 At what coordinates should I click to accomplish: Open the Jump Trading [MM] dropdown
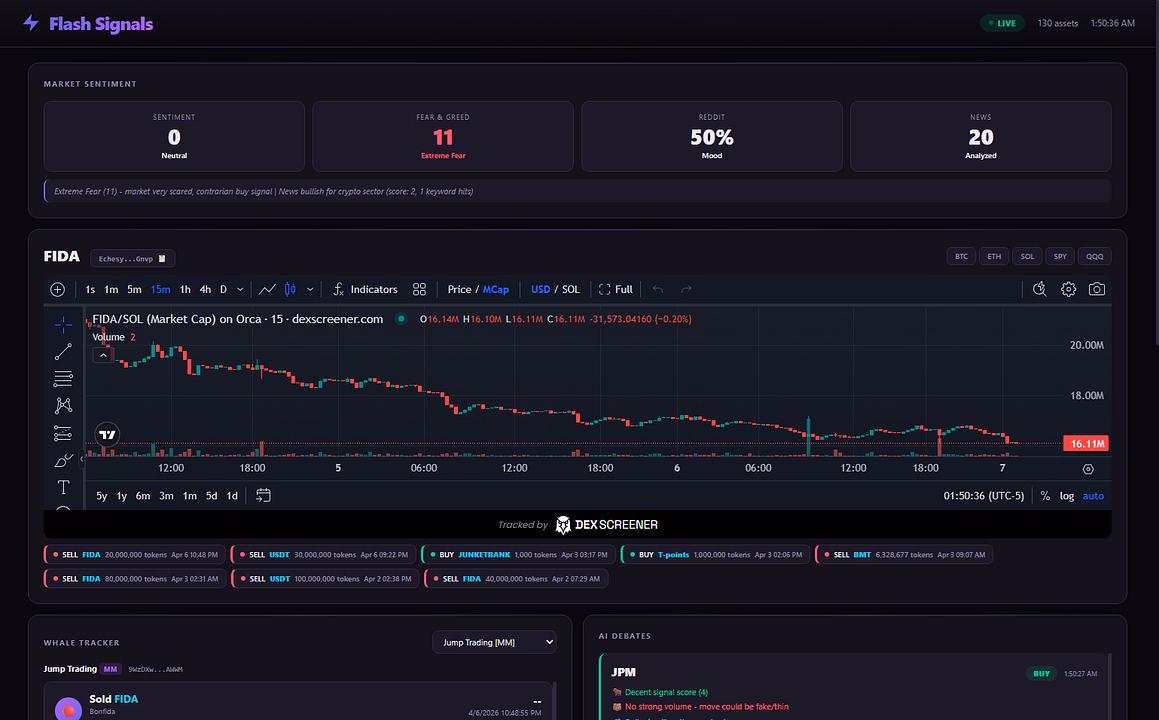coord(494,642)
